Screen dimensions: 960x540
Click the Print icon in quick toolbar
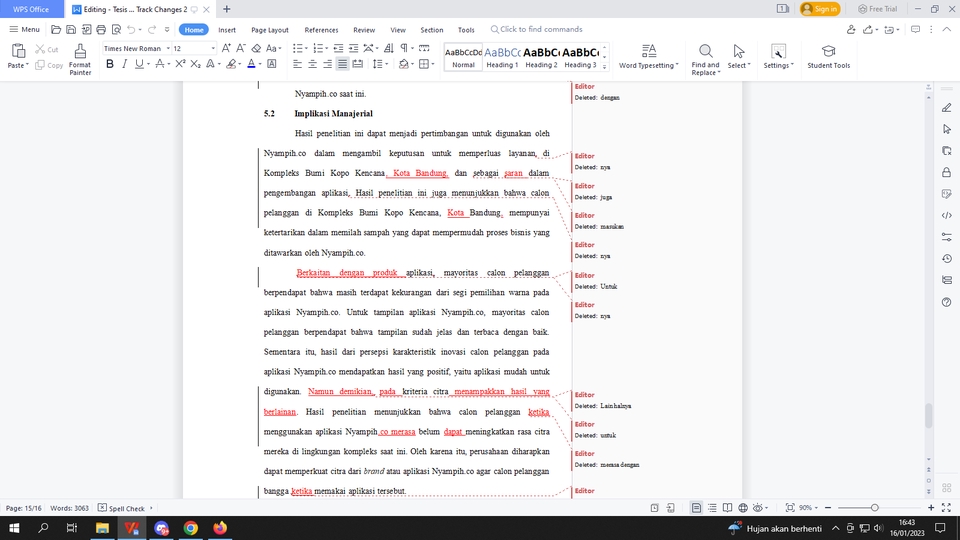(101, 29)
